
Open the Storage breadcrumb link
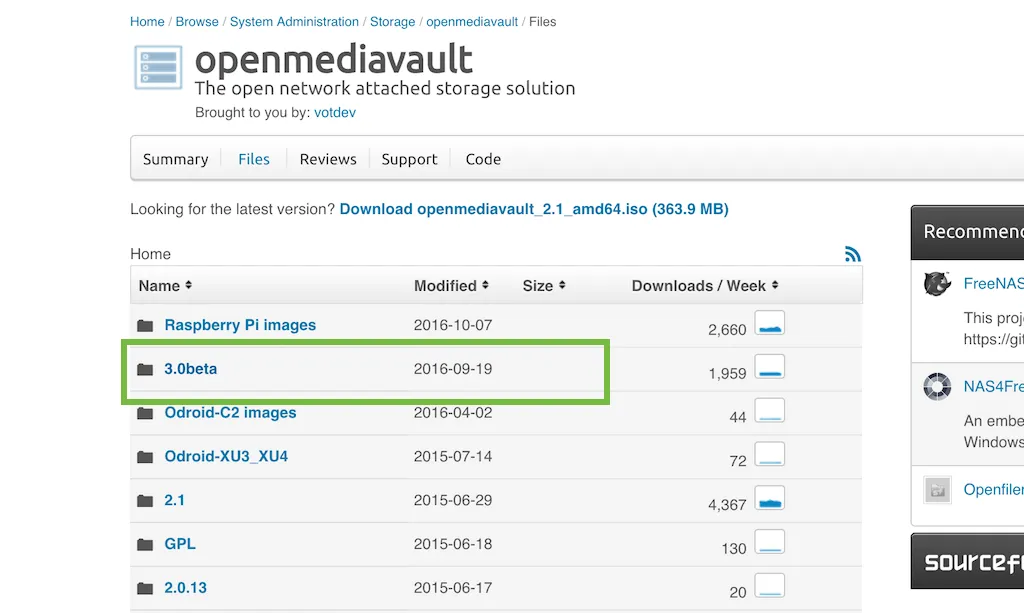(x=392, y=22)
